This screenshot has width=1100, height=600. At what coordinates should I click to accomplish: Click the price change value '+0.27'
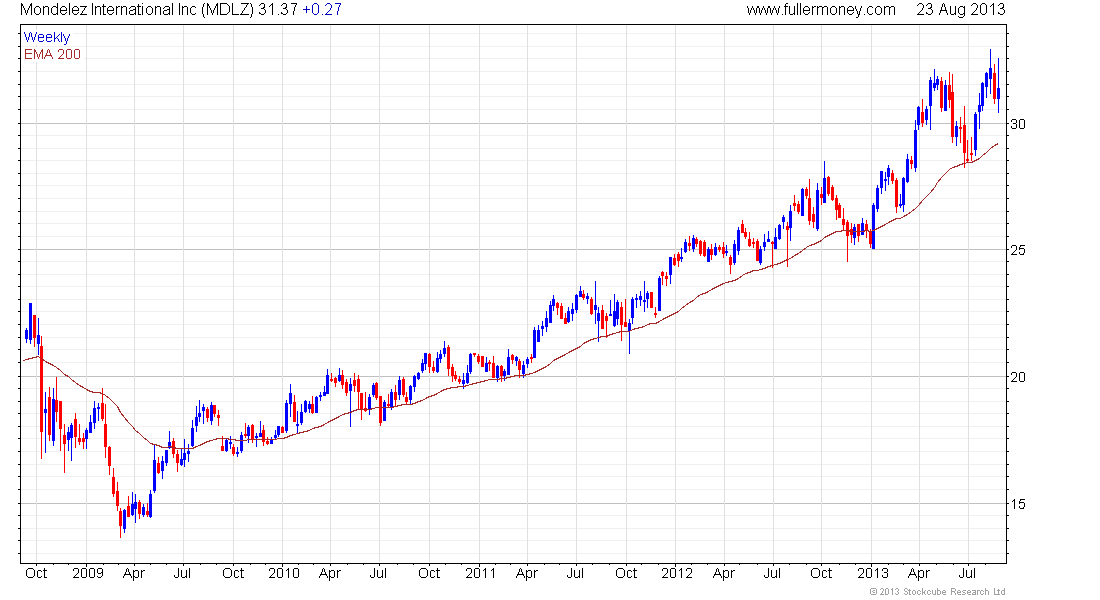[321, 10]
